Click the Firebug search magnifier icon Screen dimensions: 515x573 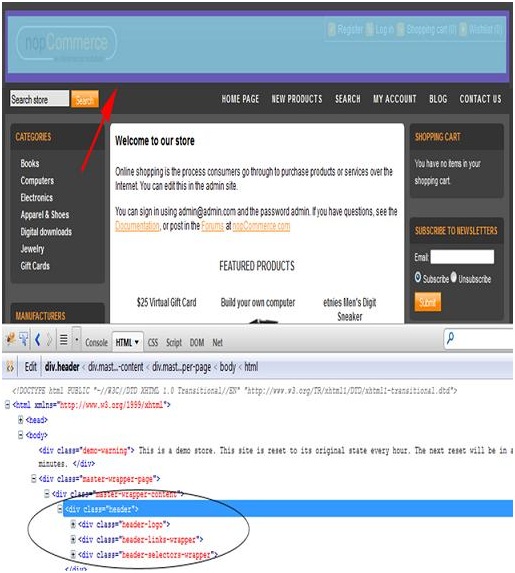[451, 338]
